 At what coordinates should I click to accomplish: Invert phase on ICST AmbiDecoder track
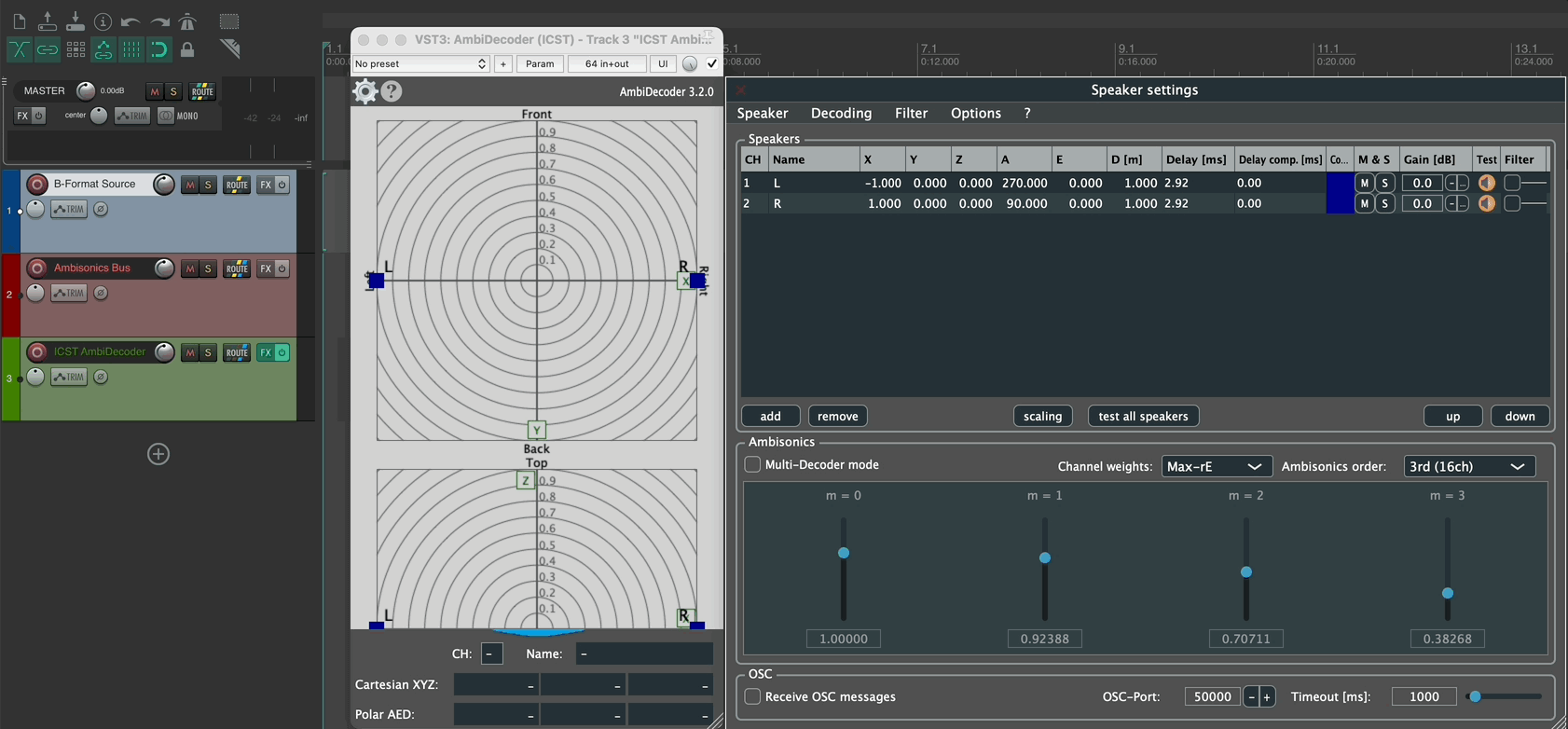101,377
